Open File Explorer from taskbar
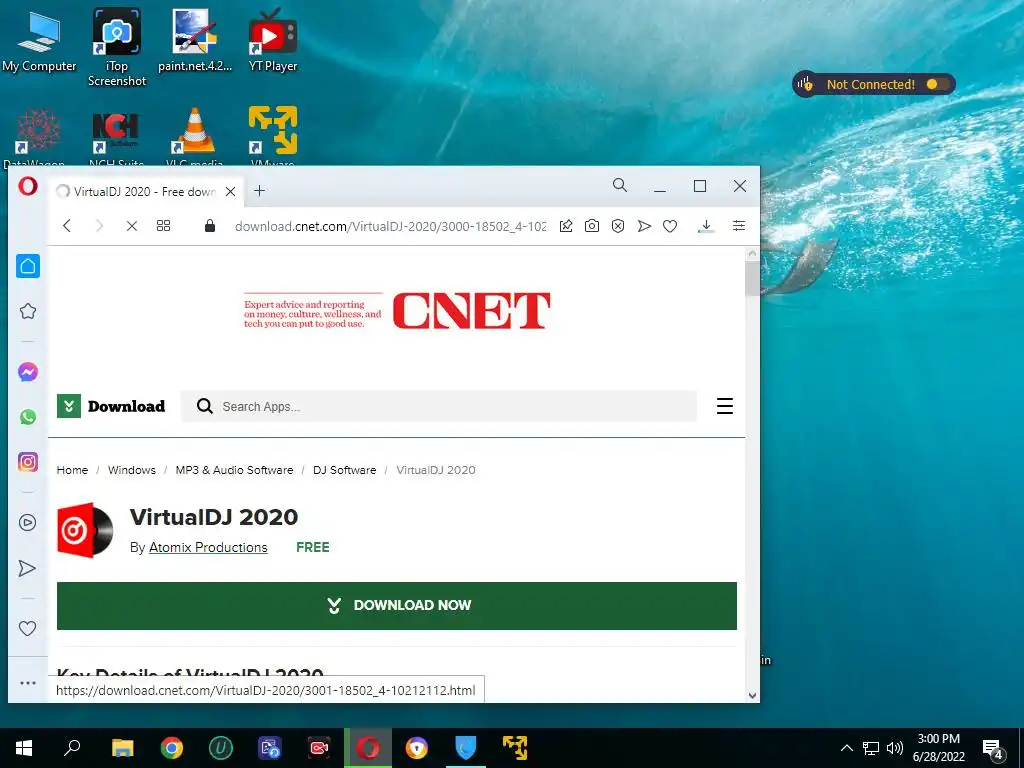The height and width of the screenshot is (768, 1024). (122, 748)
